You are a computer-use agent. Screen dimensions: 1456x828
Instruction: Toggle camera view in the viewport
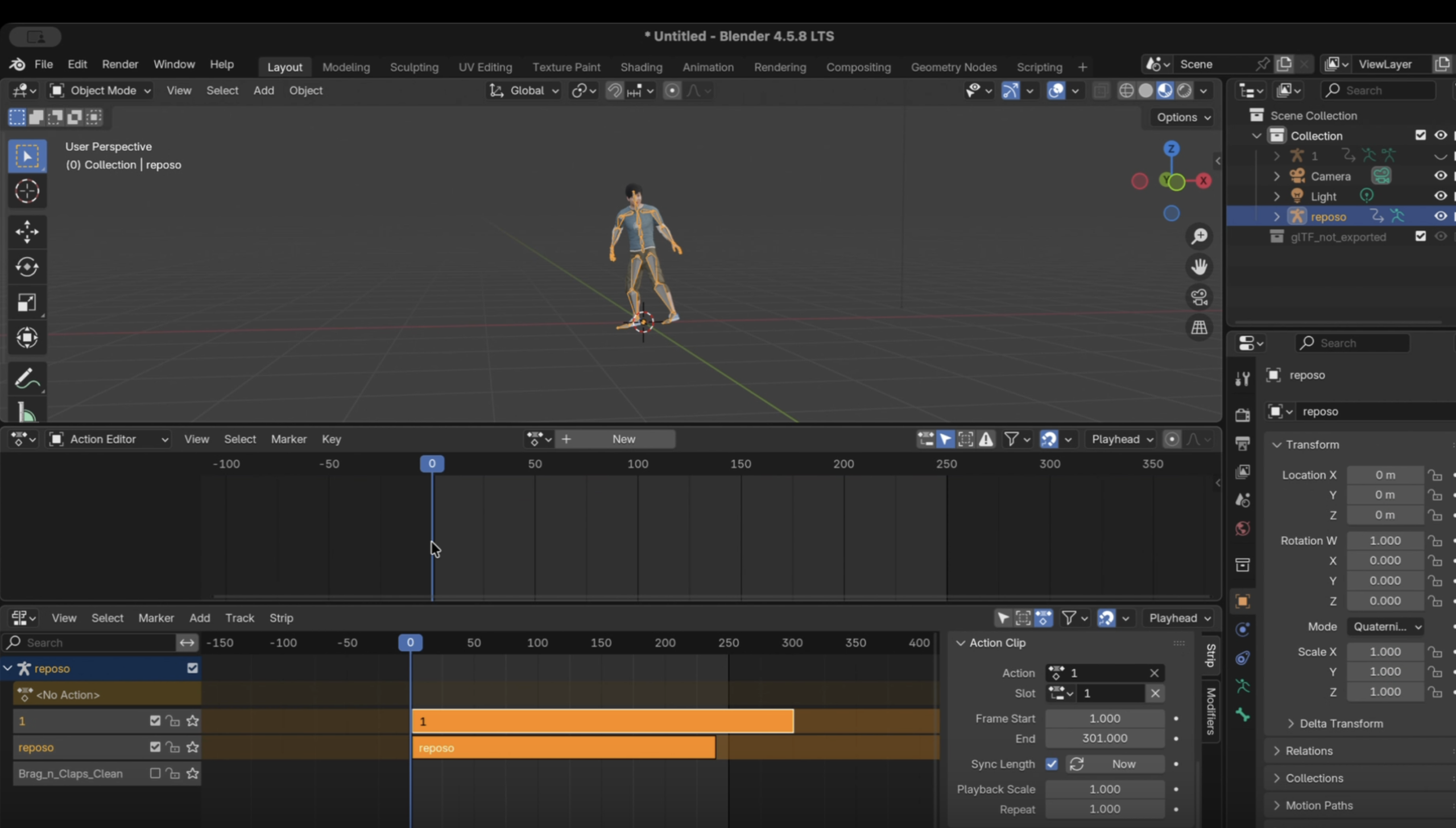[x=1199, y=297]
